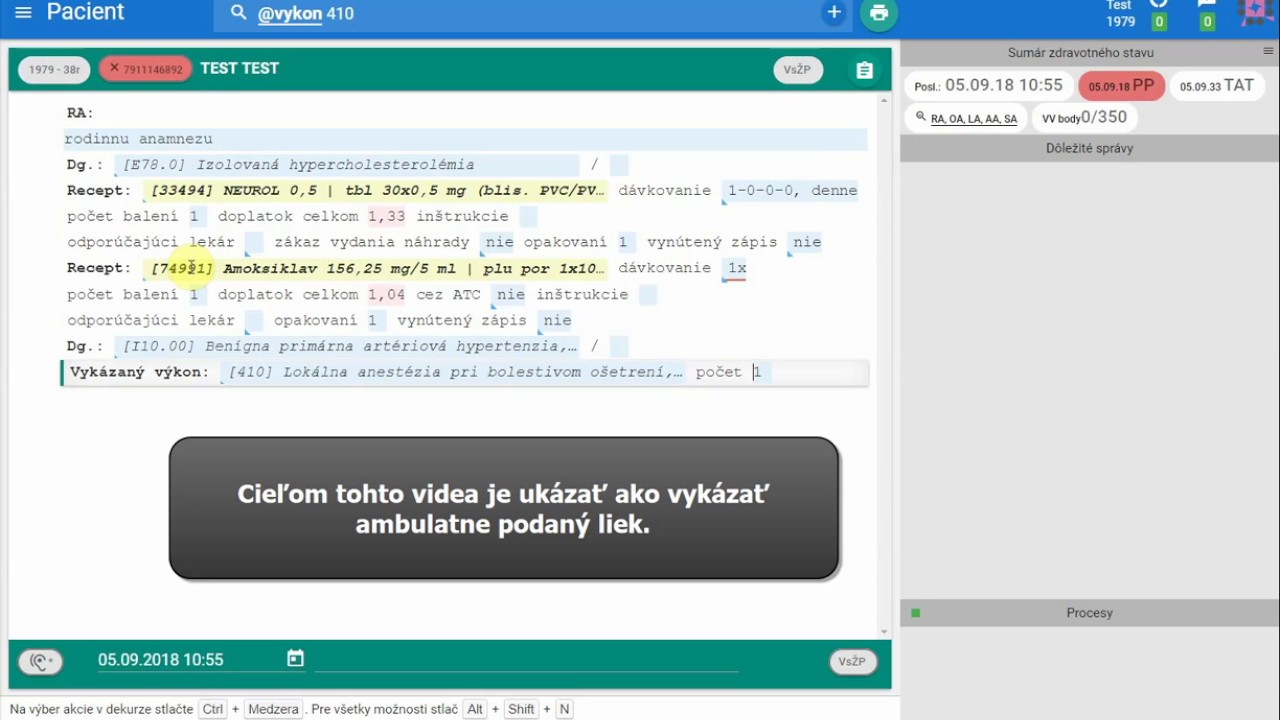This screenshot has height=720, width=1280.
Task: Click the Posl.: 05.09.18 10:55 chip
Action: point(988,86)
